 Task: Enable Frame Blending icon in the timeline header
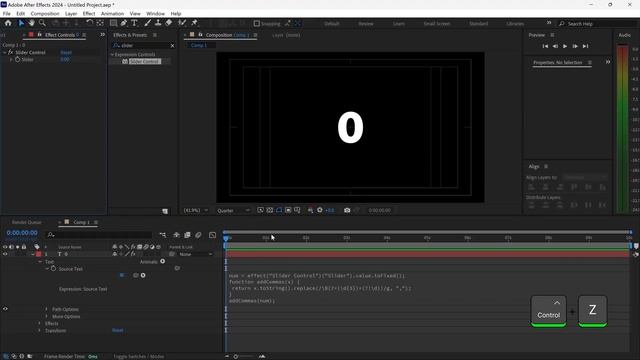(187, 235)
